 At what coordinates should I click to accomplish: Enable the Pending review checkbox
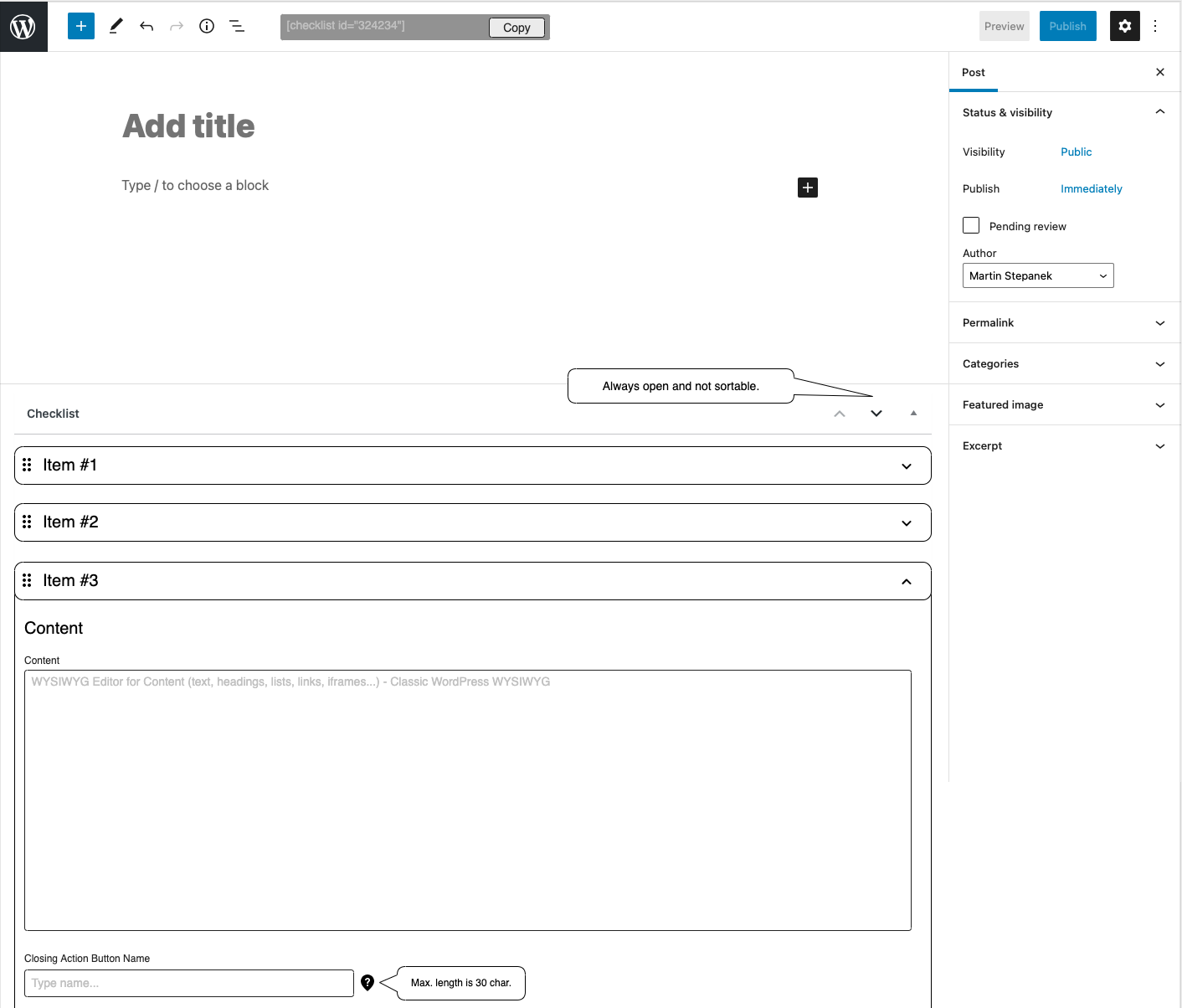click(970, 225)
